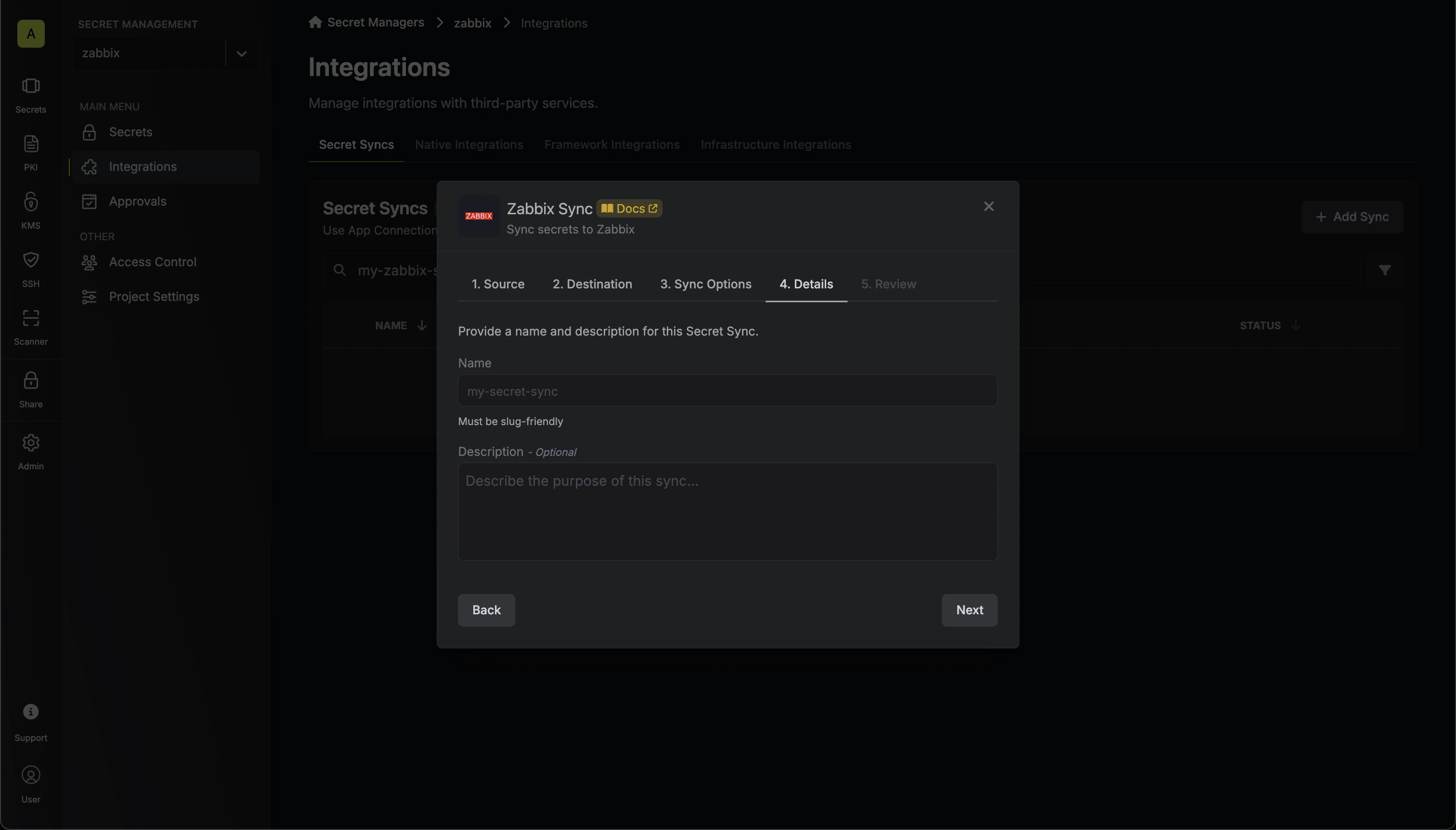
Task: Open Access Control menu item
Action: click(x=165, y=261)
